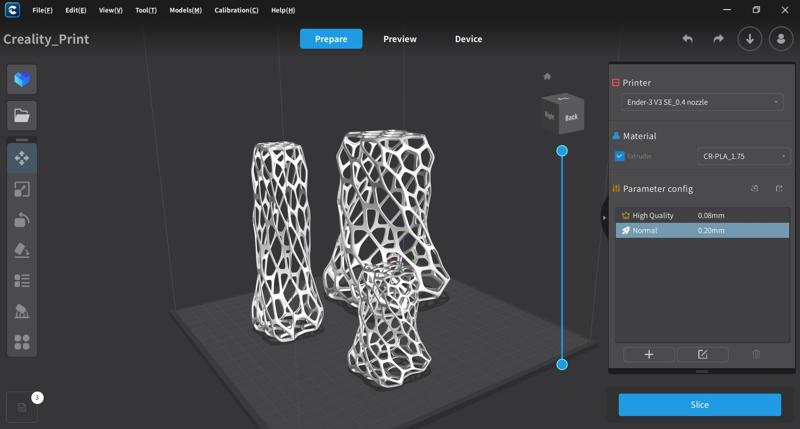
Task: Minimize the Creality Print window
Action: tap(727, 10)
